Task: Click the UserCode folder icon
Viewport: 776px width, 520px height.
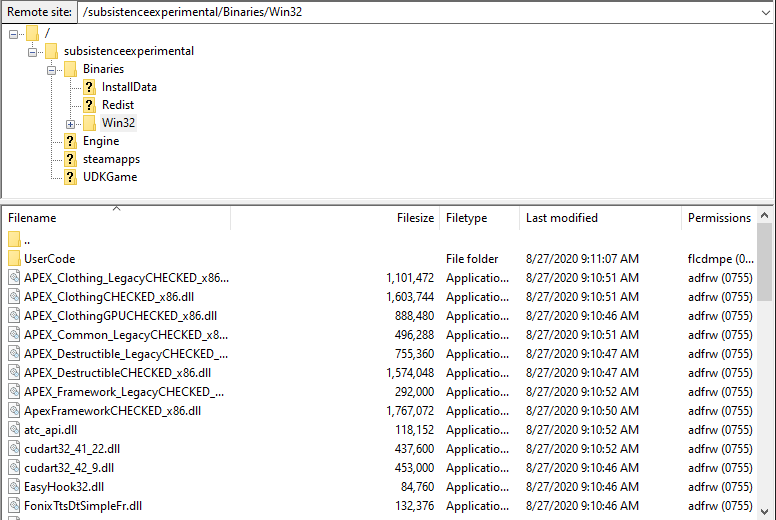Action: (14, 259)
